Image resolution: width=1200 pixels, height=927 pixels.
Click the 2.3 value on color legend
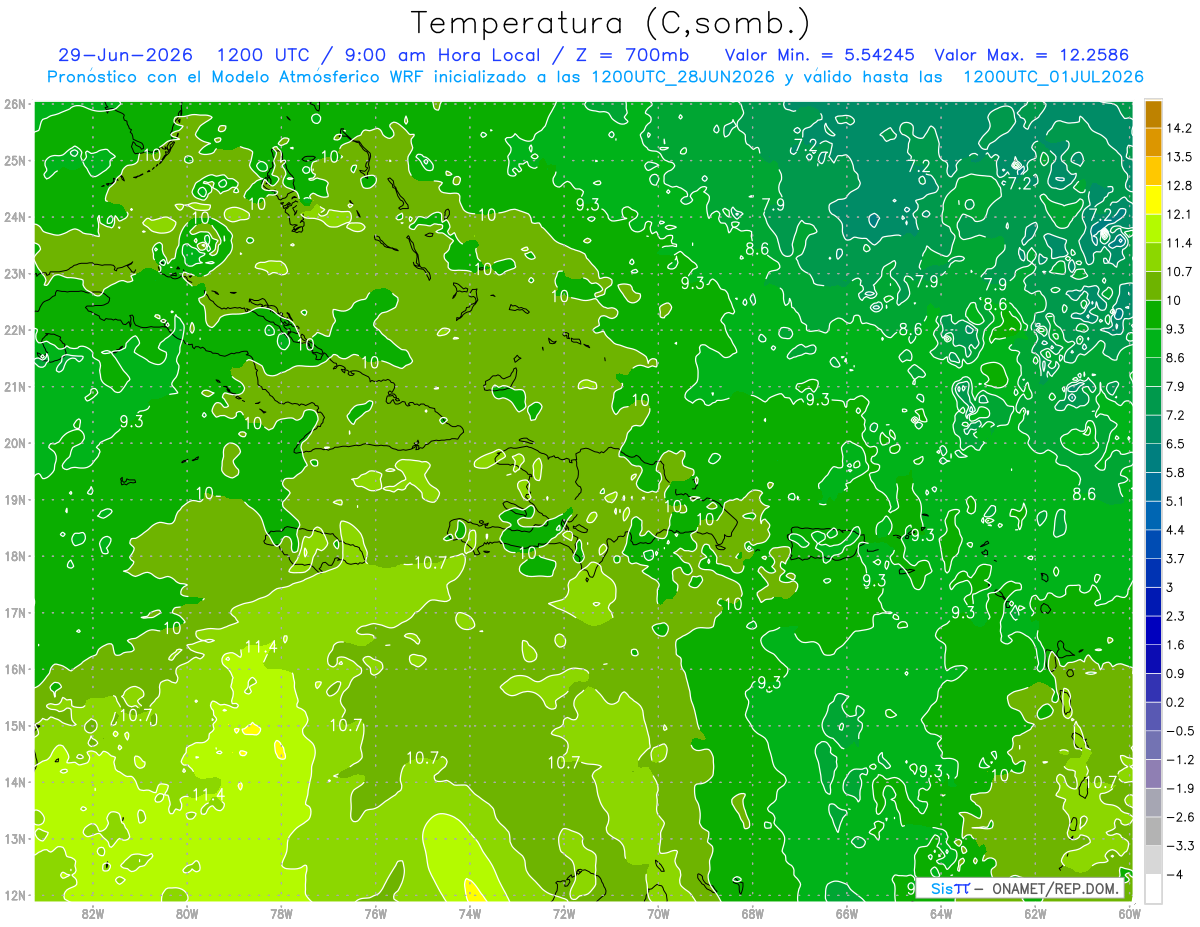1175,616
